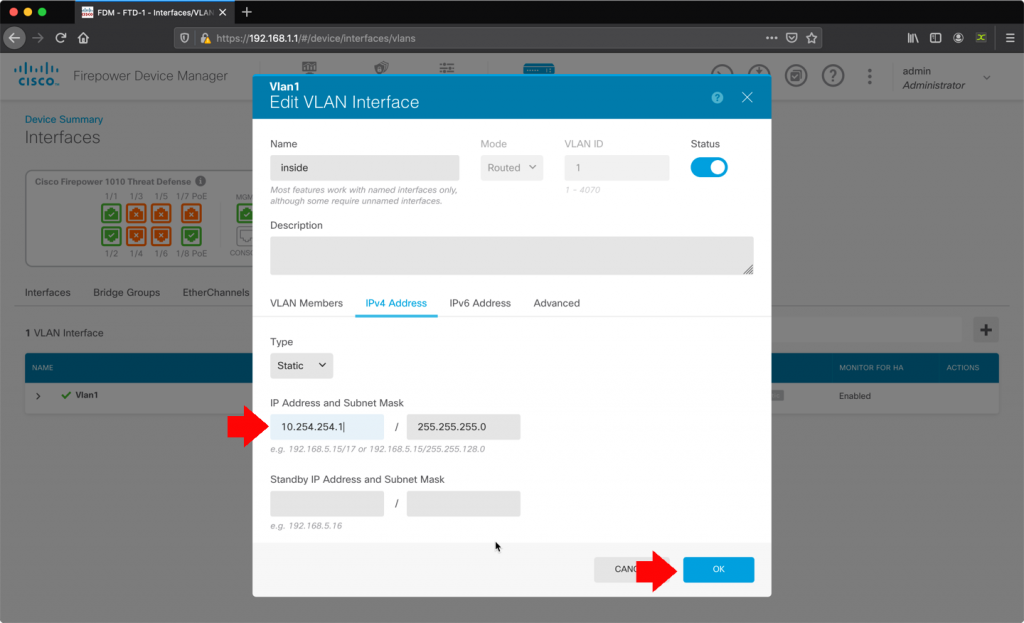Click the info icon next to Threat Defense title
This screenshot has width=1024, height=623.
coord(201,182)
